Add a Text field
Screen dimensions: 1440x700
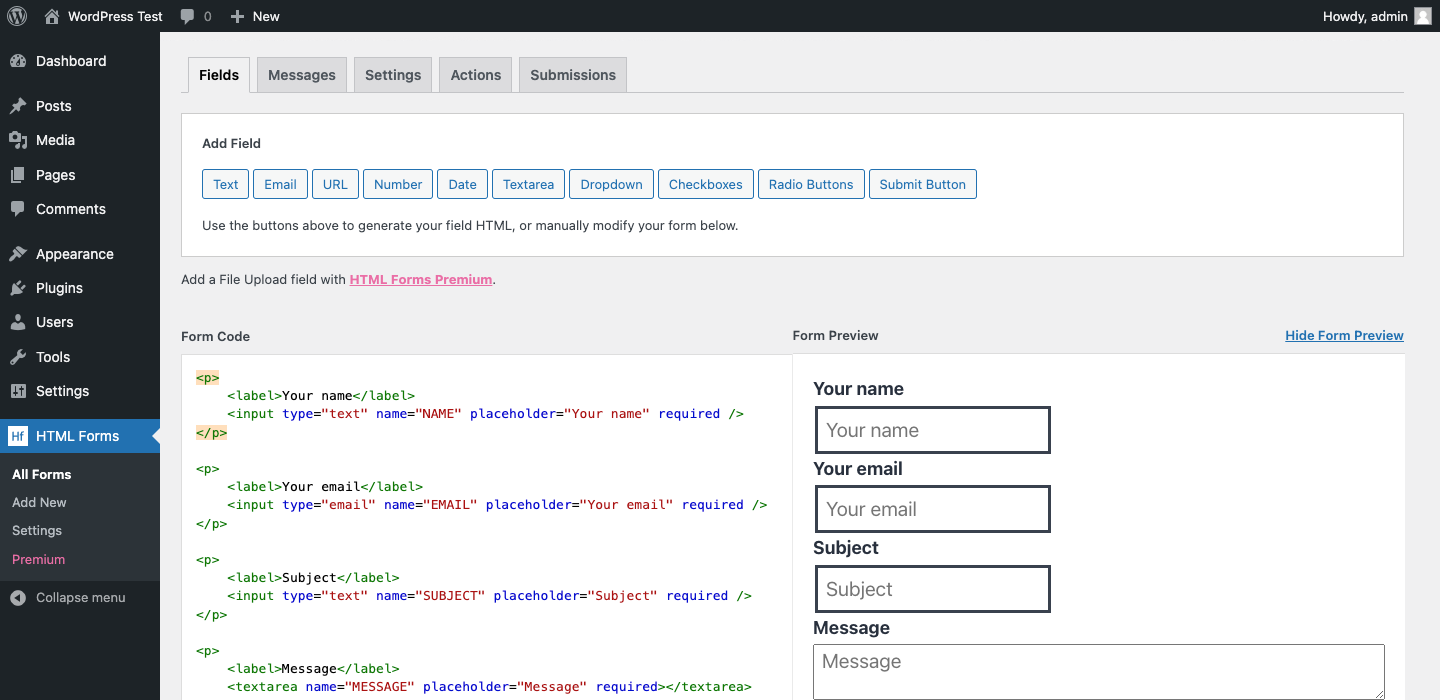click(x=226, y=184)
